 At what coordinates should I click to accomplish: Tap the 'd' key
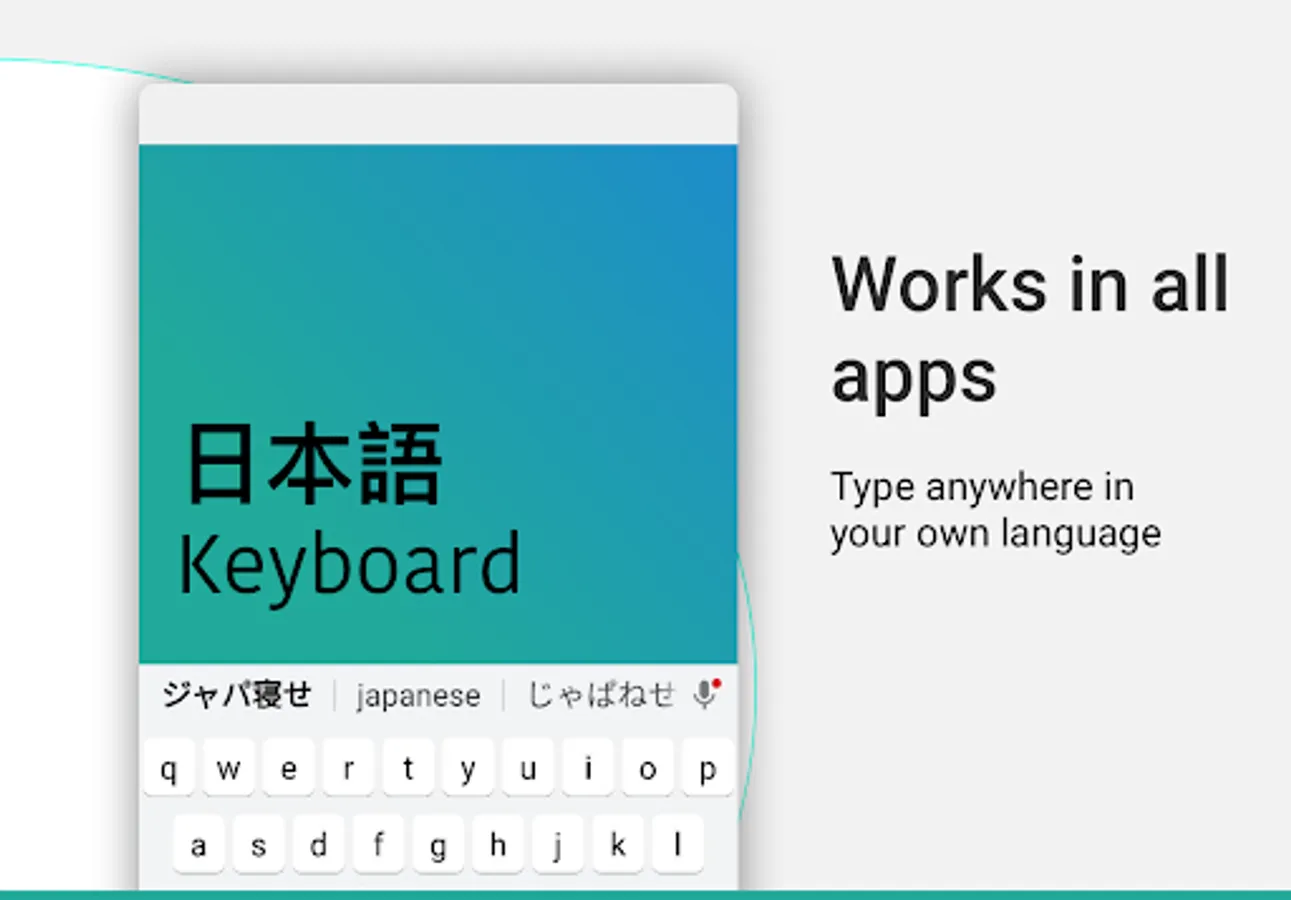point(319,844)
